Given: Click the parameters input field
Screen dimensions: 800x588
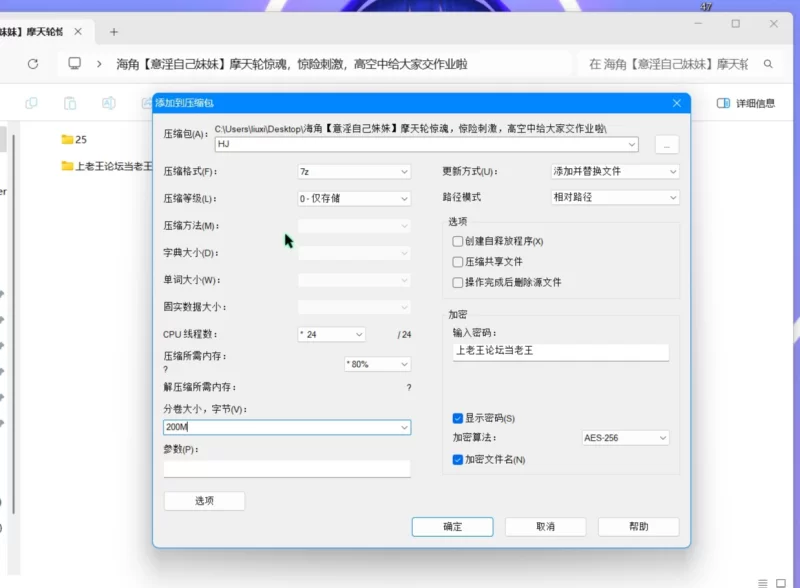Looking at the screenshot, I should click(287, 469).
